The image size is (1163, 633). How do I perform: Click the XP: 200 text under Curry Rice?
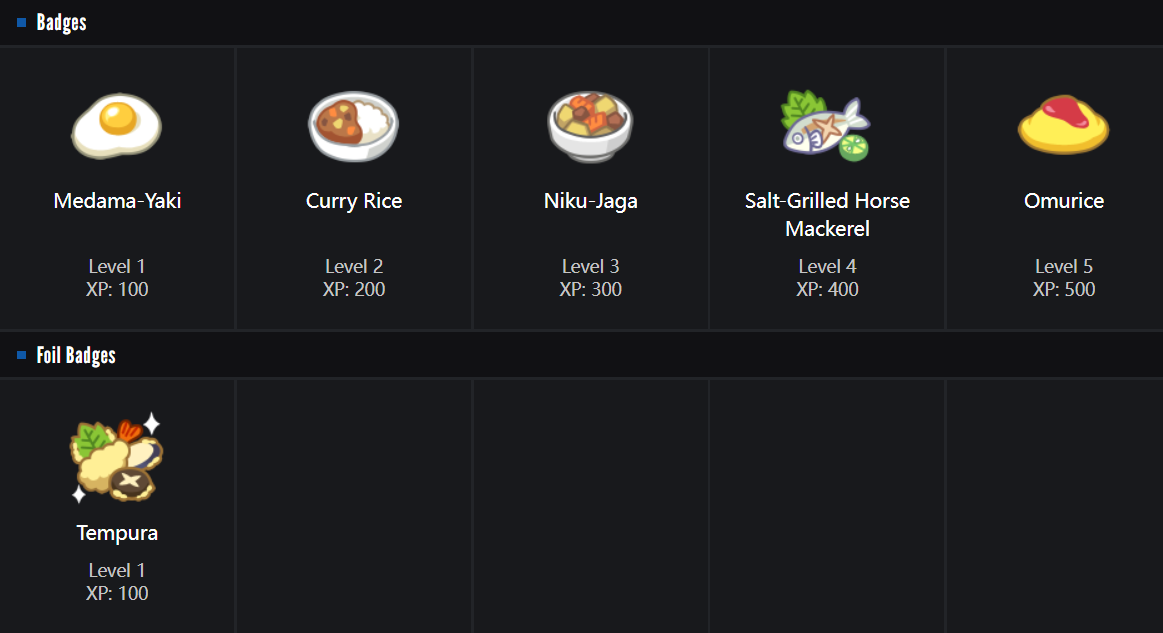[354, 290]
